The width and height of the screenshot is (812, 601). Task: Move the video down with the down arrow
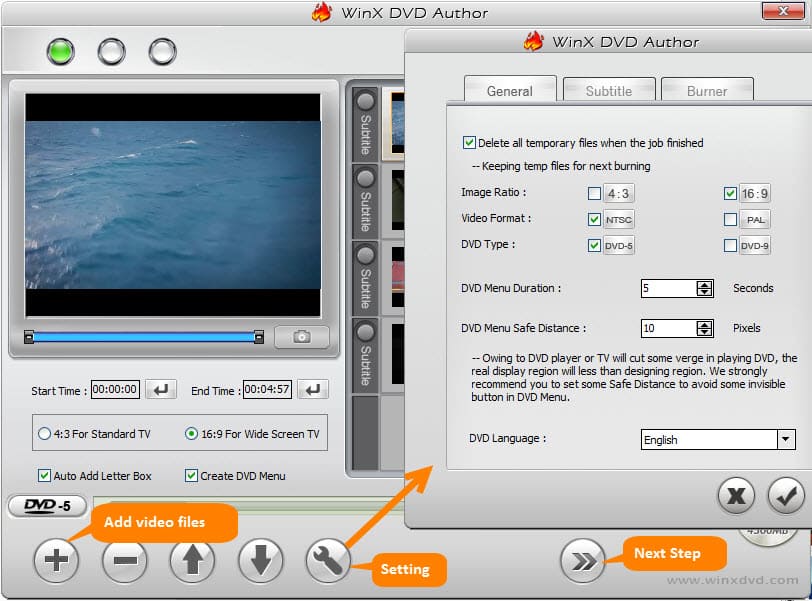coord(260,560)
